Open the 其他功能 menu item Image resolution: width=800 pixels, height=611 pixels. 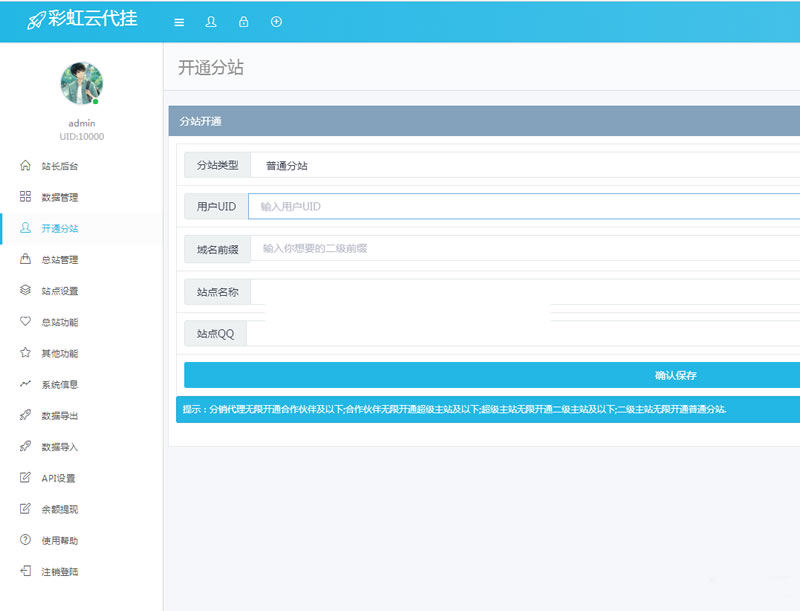[x=82, y=353]
